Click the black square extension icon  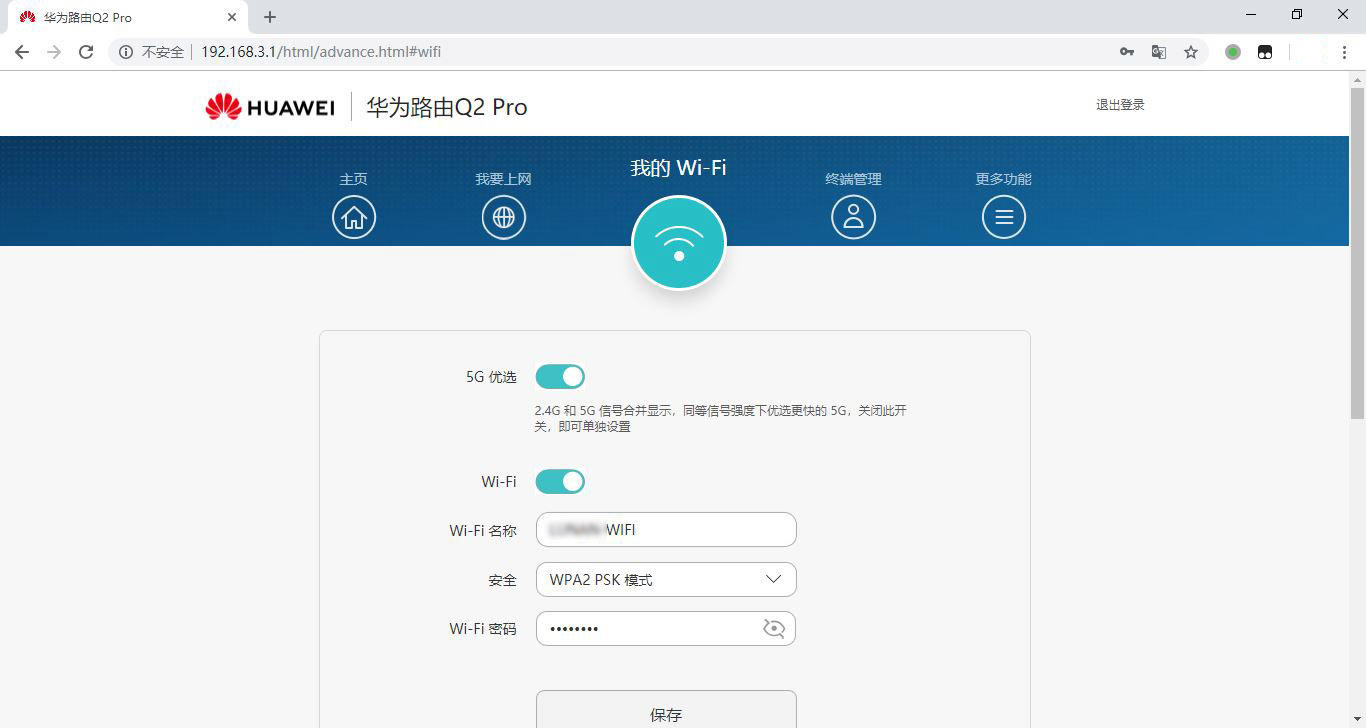point(1265,52)
